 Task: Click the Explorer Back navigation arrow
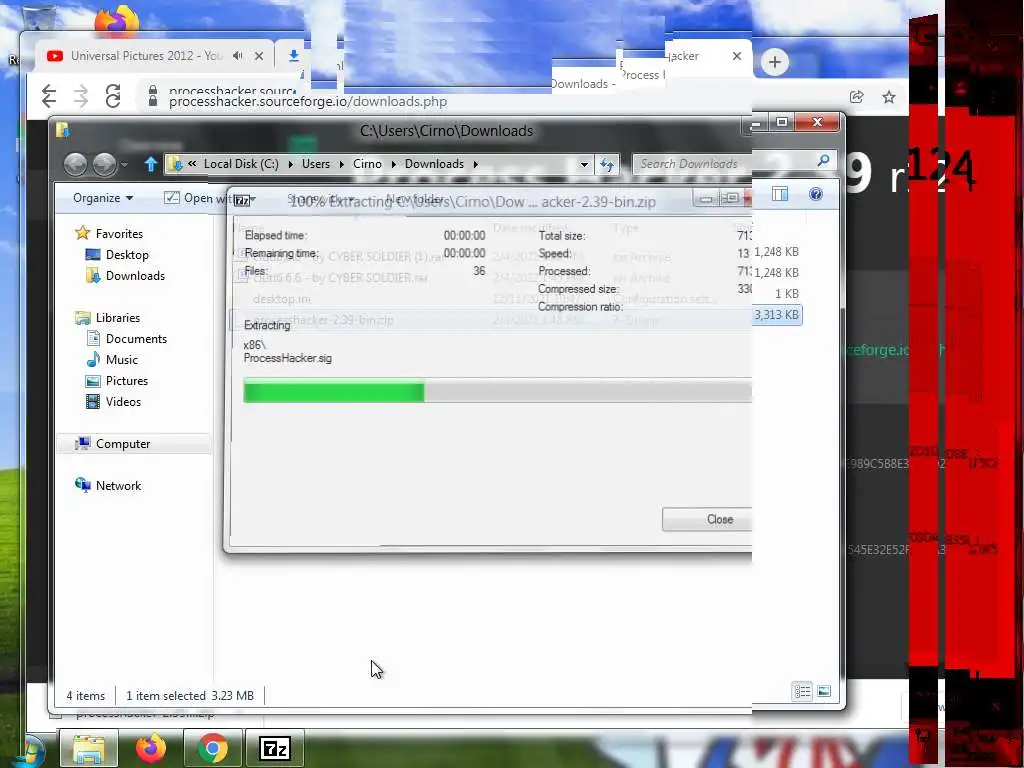(x=75, y=164)
